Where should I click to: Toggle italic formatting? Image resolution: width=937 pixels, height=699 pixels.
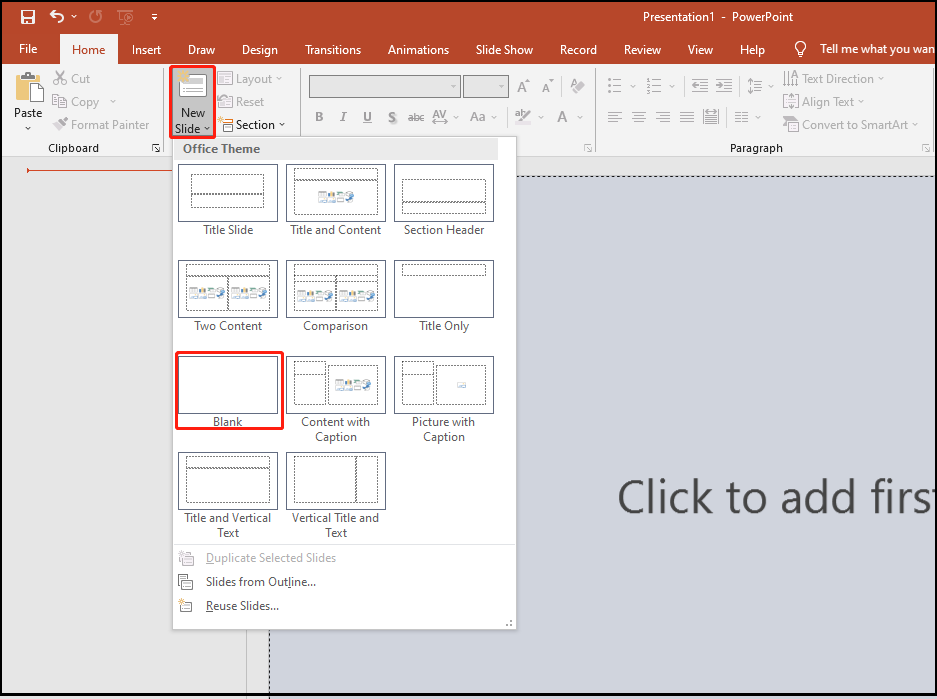(x=343, y=117)
